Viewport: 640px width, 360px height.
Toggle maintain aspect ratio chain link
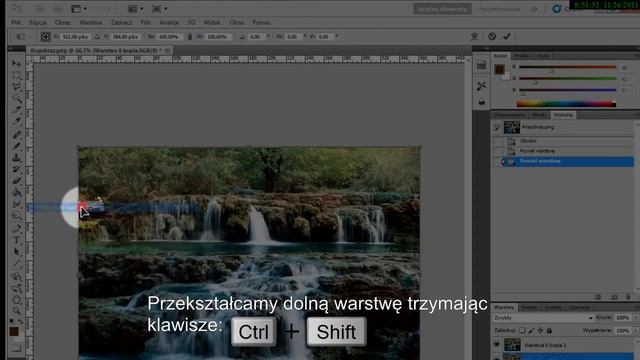[190, 37]
